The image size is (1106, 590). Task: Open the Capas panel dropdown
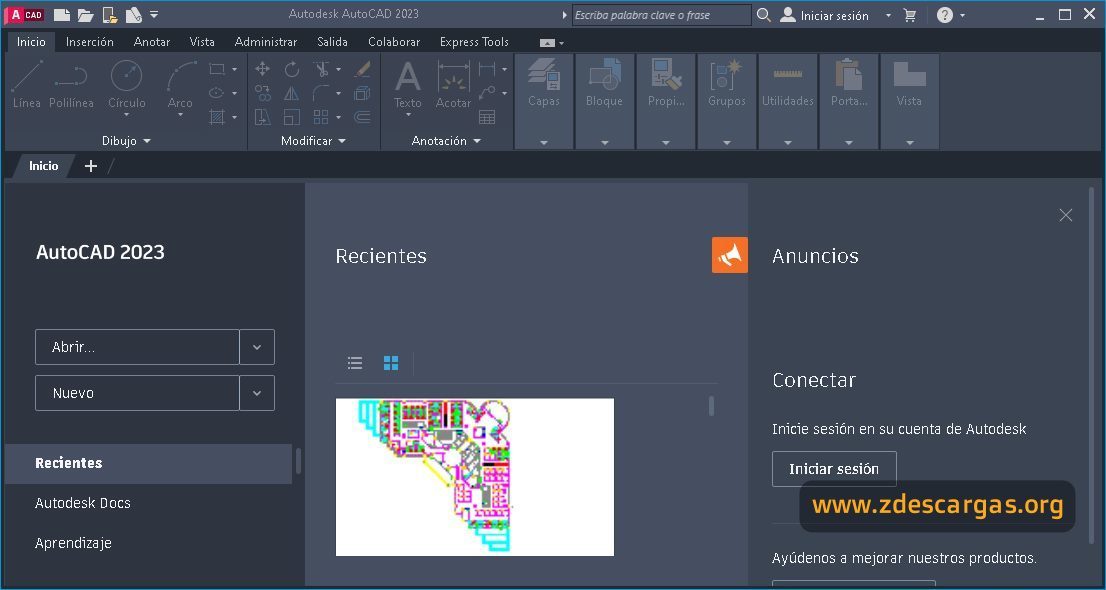click(x=544, y=143)
